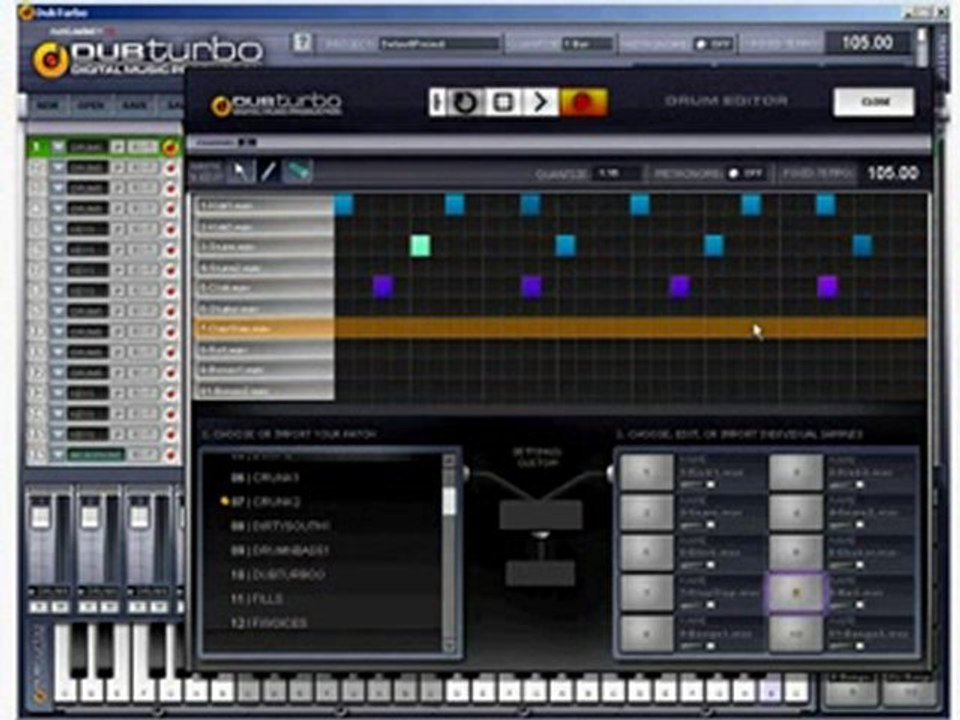Arm record on the green track 1
This screenshot has width=960, height=720.
click(170, 148)
